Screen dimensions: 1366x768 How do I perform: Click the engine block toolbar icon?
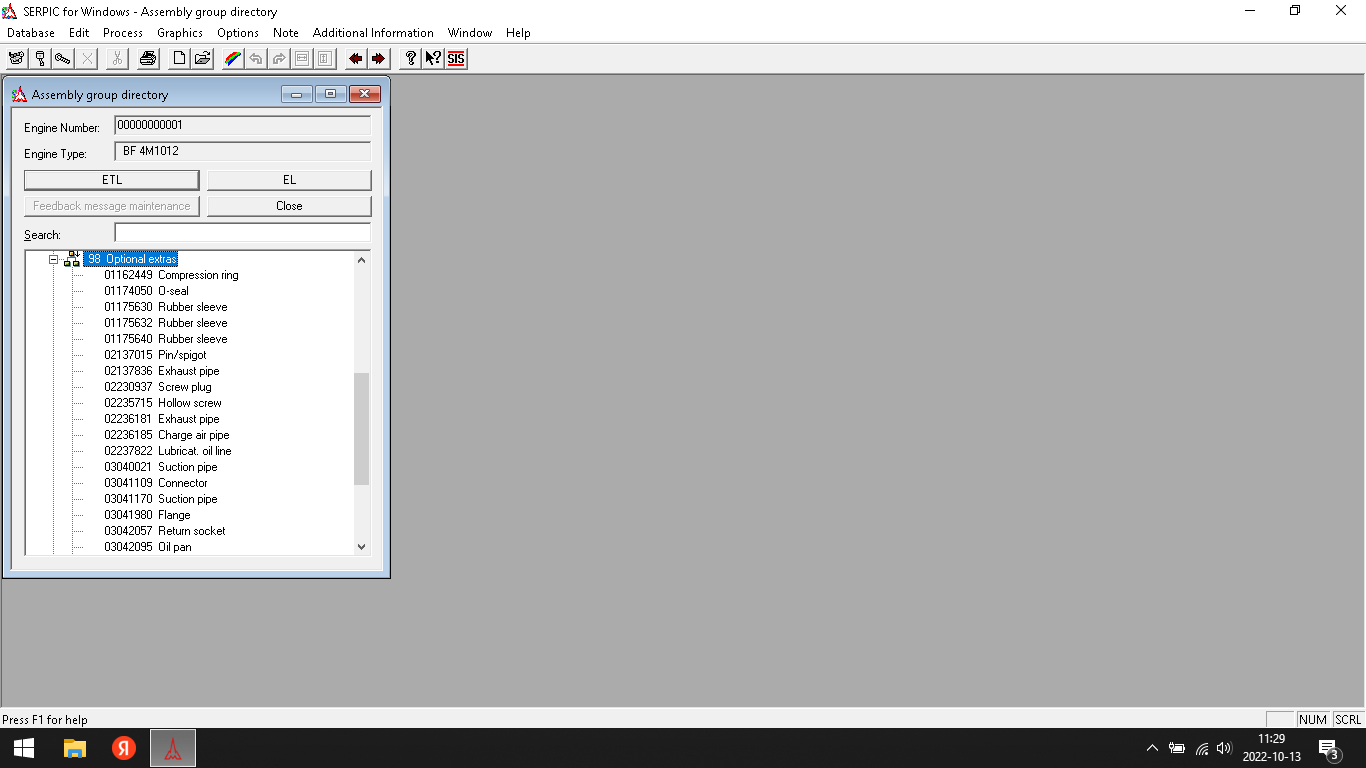point(16,59)
